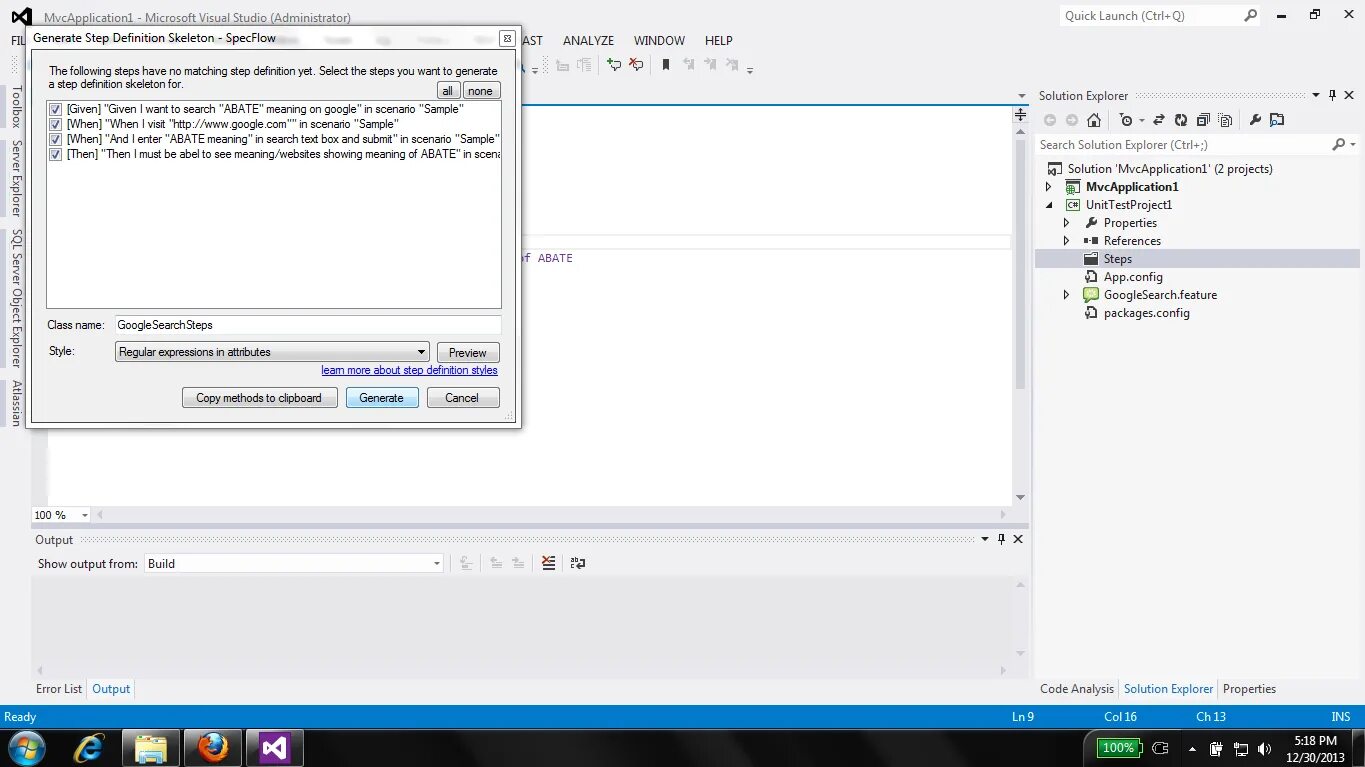Screen dimensions: 1365x767
Task: Click the Home icon in Solution Explorer toolbar
Action: 1094,120
